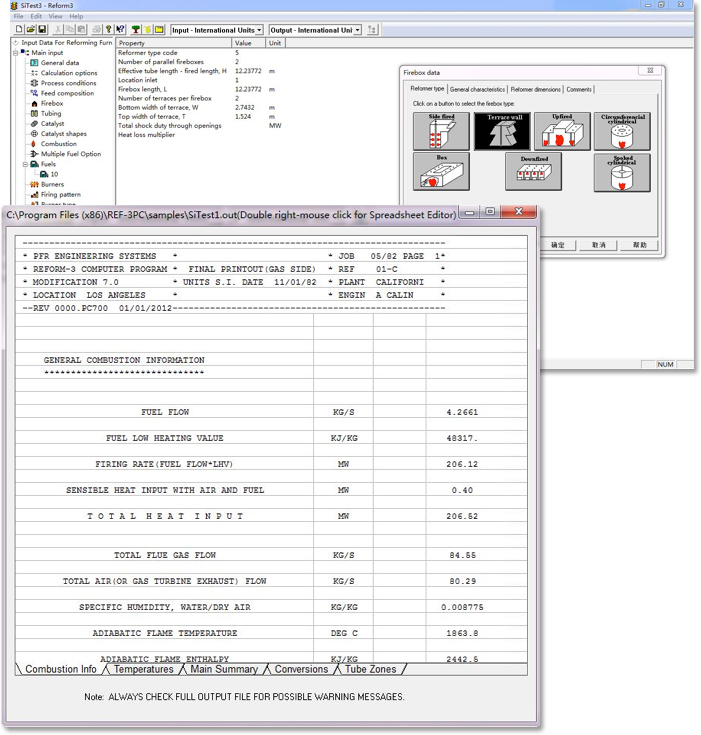The image size is (701, 735).
Task: Click the New file toolbar icon
Action: (19, 30)
